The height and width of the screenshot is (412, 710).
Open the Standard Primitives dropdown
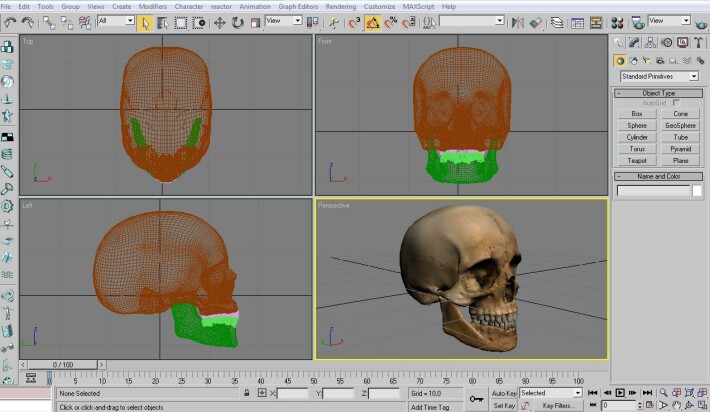pyautogui.click(x=658, y=76)
